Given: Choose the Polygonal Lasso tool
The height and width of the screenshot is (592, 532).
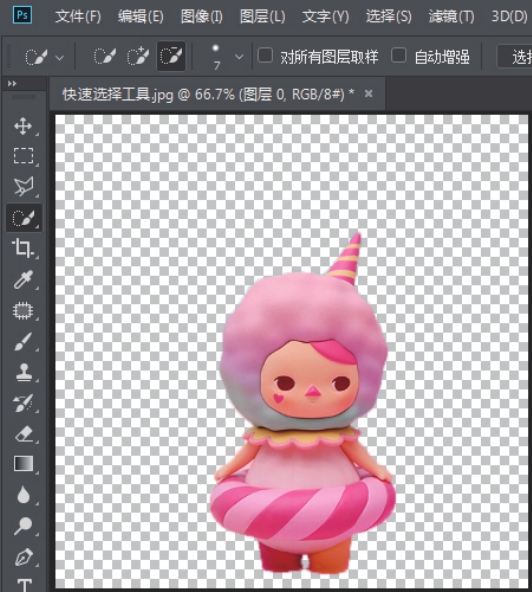Looking at the screenshot, I should point(23,186).
